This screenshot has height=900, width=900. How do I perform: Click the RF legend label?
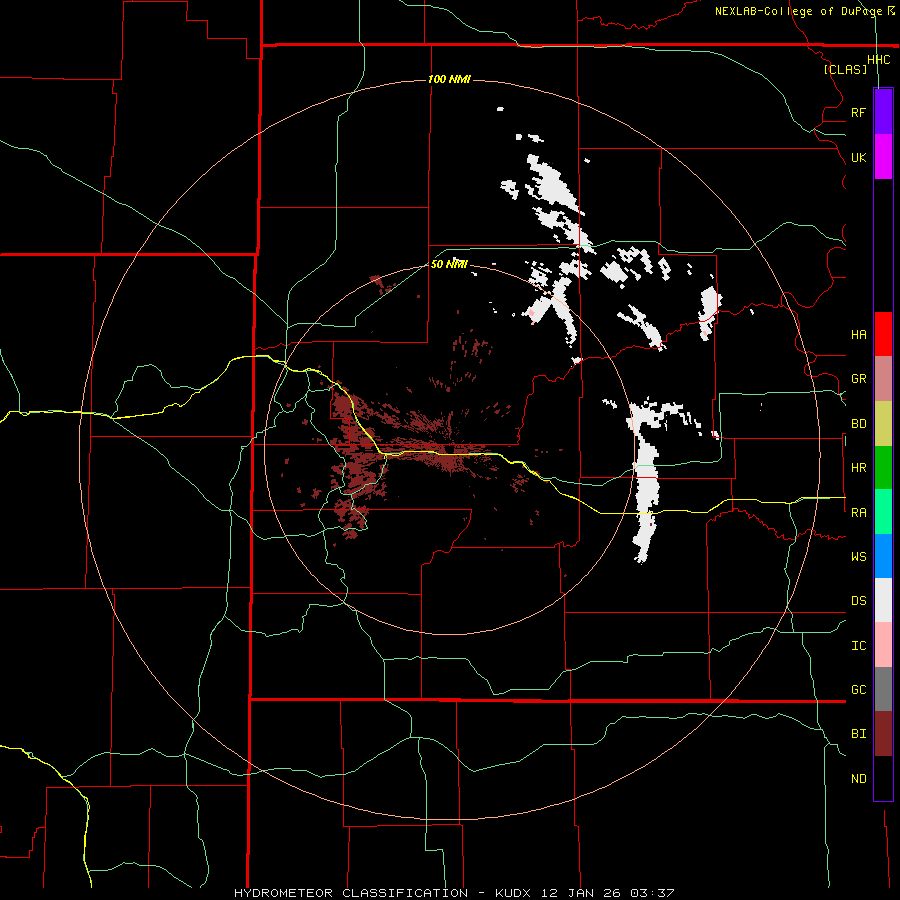pos(858,112)
